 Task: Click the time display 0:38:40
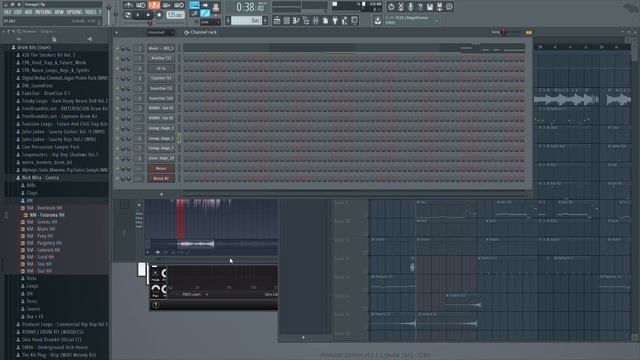pyautogui.click(x=250, y=7)
